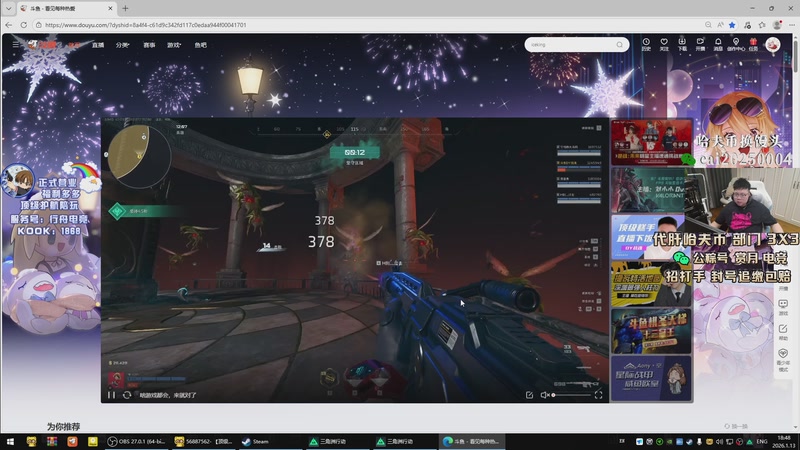
Task: Bookmark this page with the star
Action: coord(732,24)
